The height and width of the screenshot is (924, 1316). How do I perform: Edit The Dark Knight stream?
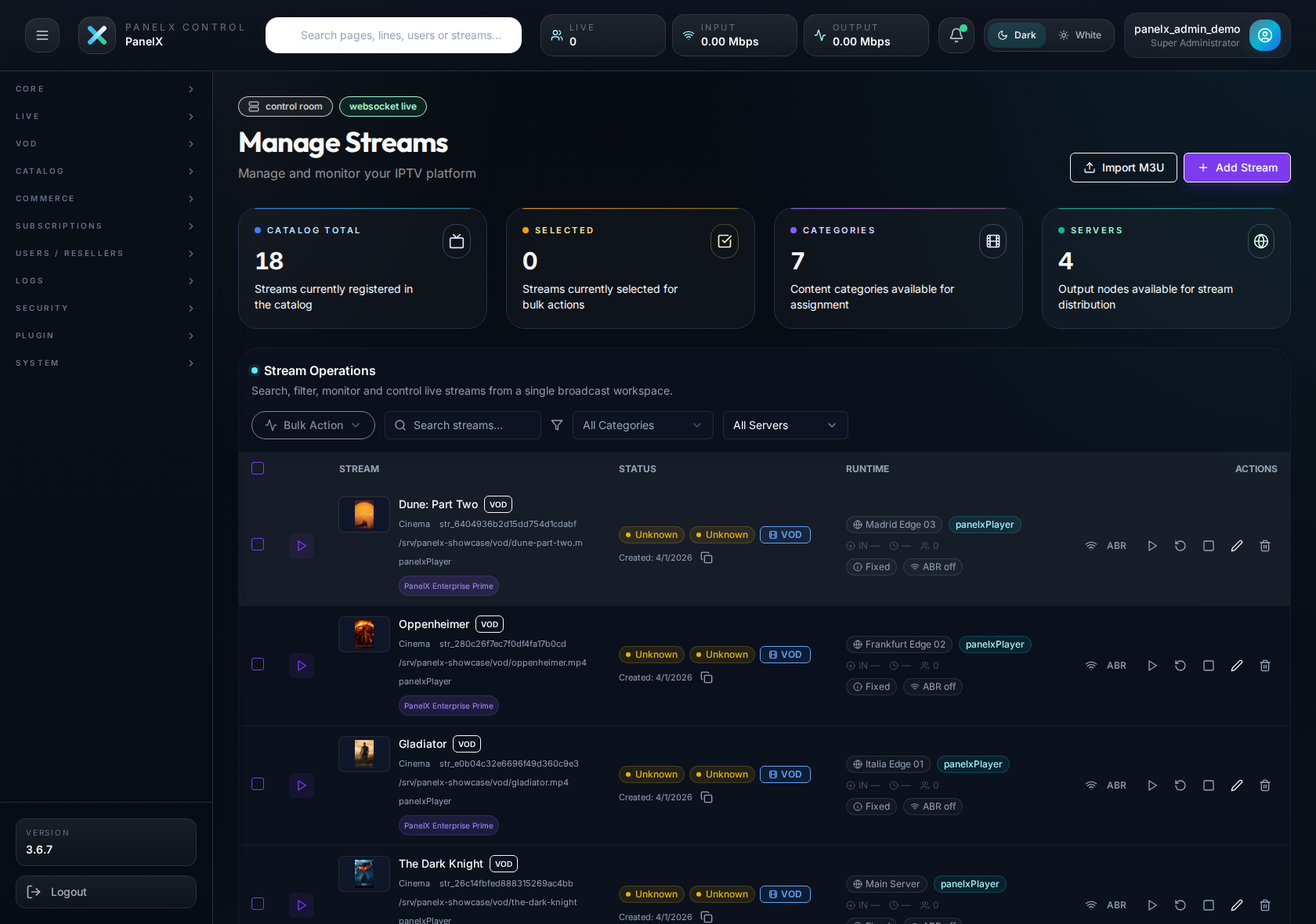[1236, 905]
